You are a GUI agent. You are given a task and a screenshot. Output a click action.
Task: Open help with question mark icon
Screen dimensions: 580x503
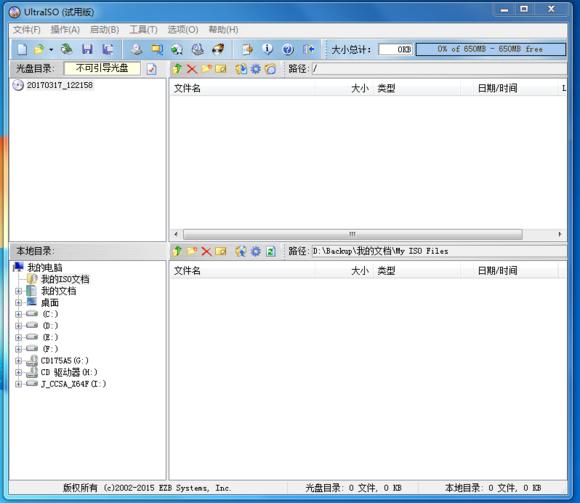coord(288,49)
